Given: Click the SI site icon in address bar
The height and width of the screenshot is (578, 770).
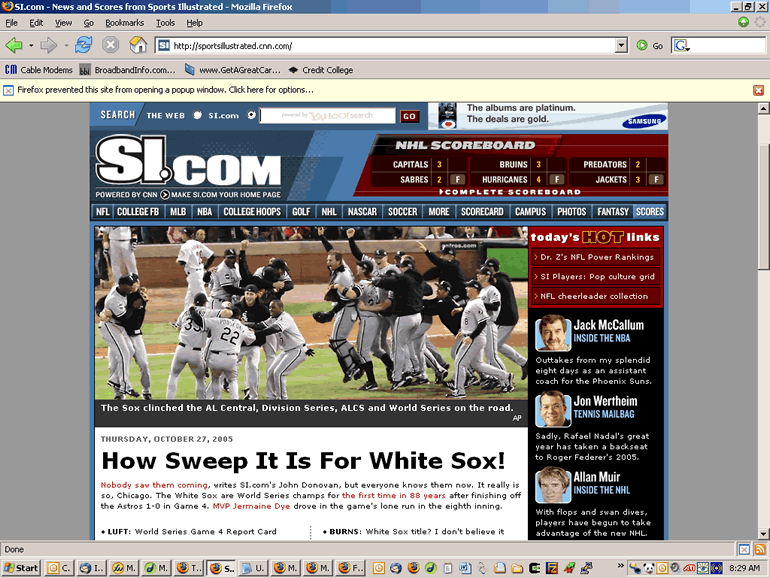Looking at the screenshot, I should [x=164, y=46].
